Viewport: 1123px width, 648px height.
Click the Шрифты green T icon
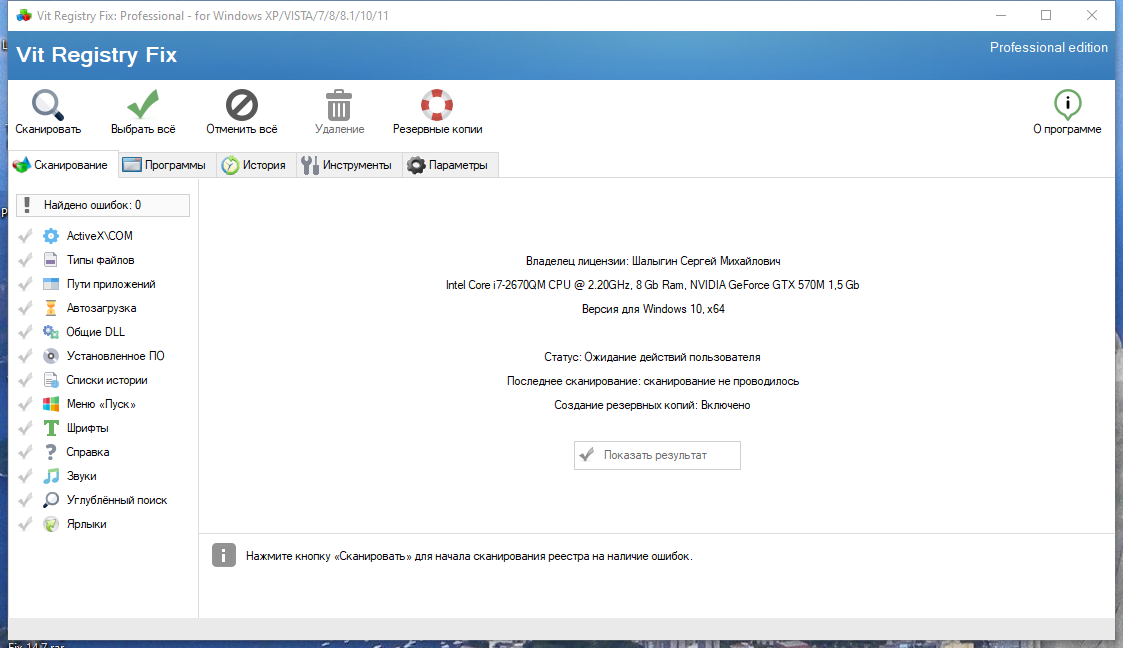[x=51, y=428]
